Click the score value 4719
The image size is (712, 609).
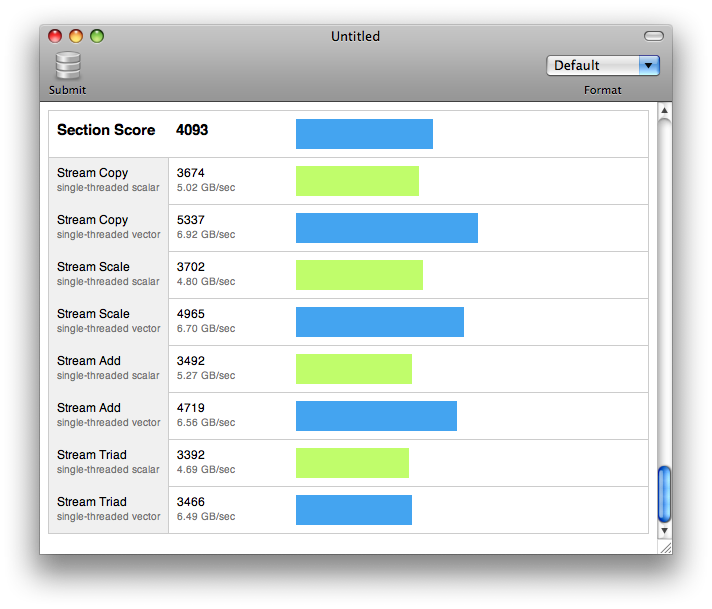pos(191,408)
